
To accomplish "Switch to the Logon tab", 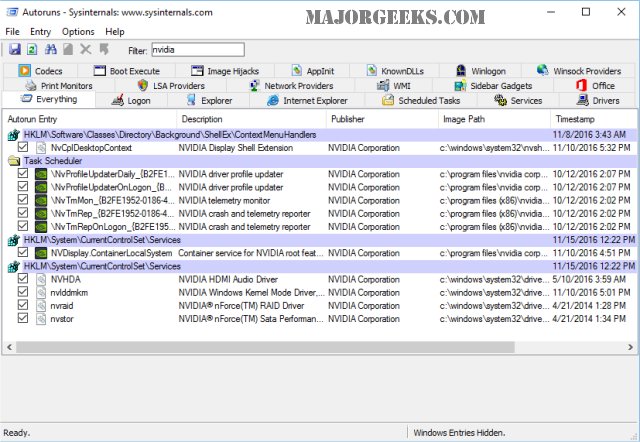I will 131,100.
